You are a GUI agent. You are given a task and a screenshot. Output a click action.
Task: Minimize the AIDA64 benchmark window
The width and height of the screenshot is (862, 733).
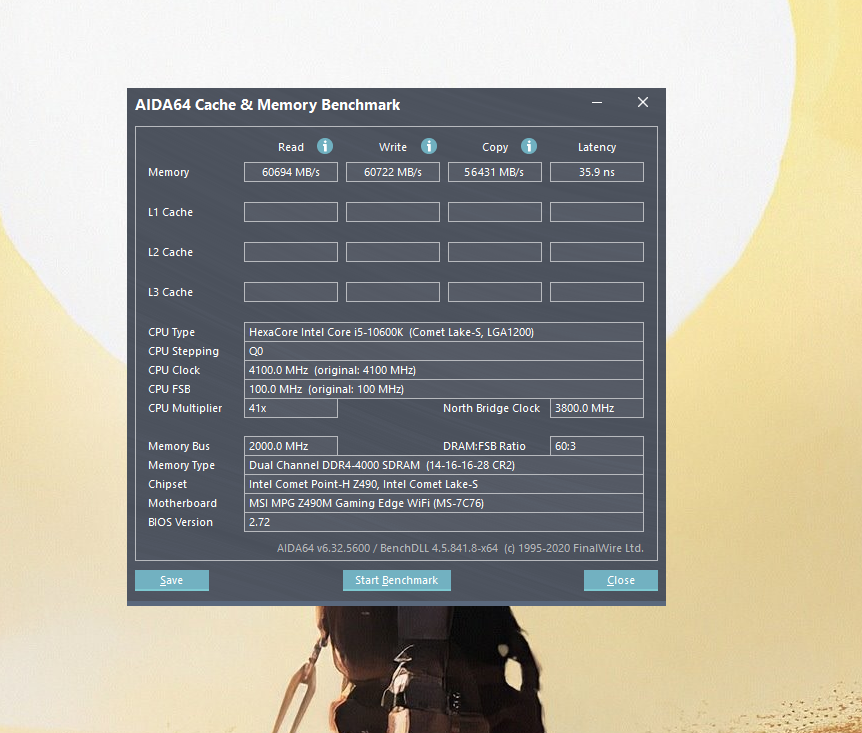[597, 102]
